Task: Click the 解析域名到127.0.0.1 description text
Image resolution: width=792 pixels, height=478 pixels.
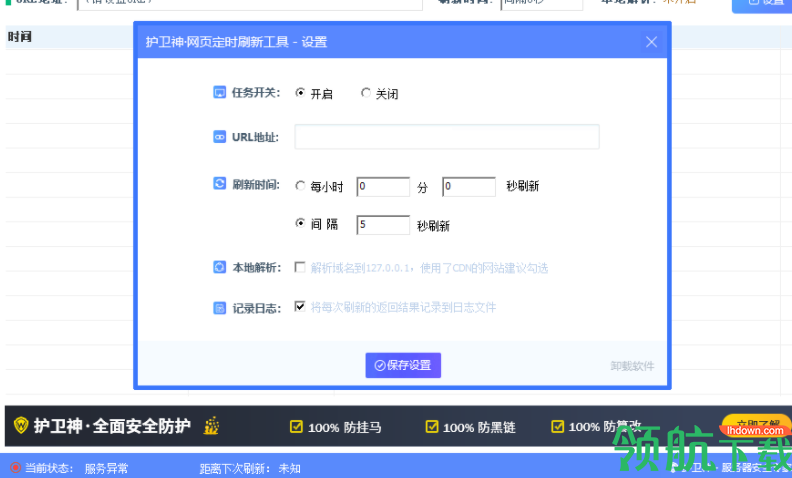Action: coord(429,267)
